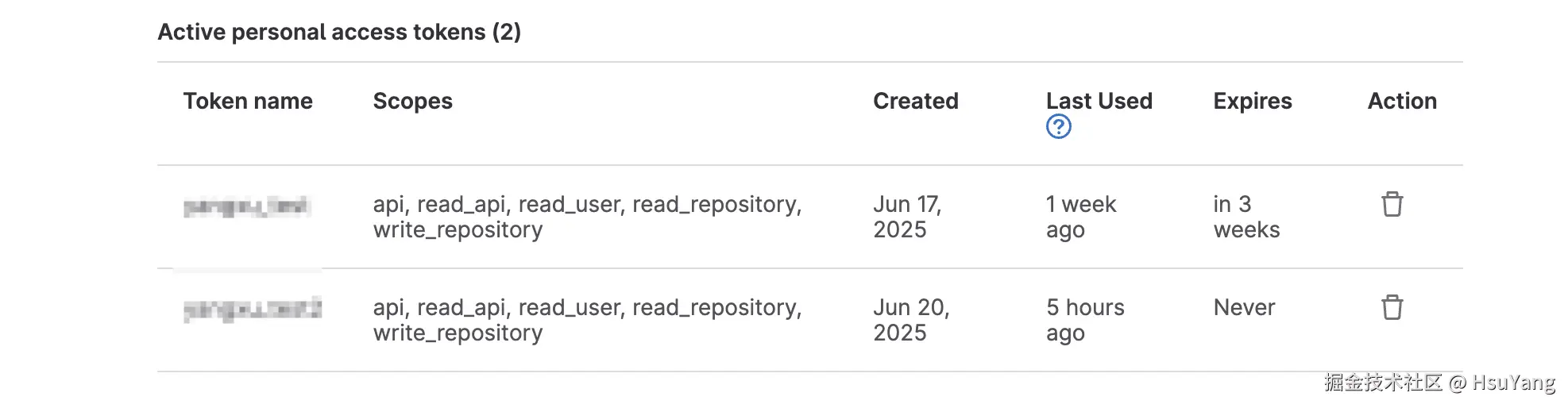Viewport: 1568px width, 408px height.
Task: Select the Created column header
Action: (x=915, y=101)
